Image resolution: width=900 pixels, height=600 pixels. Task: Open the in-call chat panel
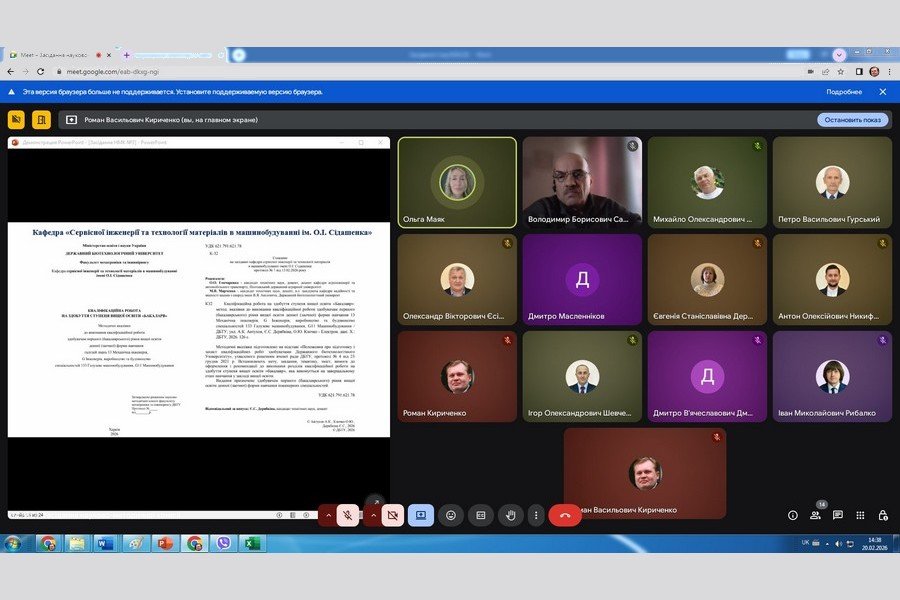838,515
